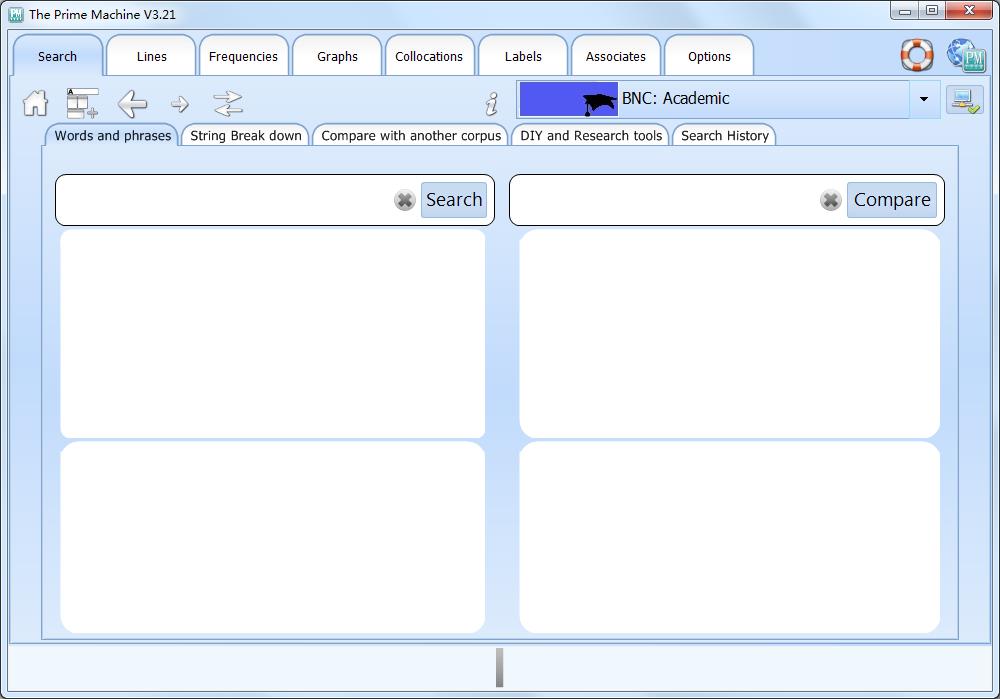Viewport: 1000px width, 699px height.
Task: Open help via the lifebuoy icon
Action: [x=917, y=55]
